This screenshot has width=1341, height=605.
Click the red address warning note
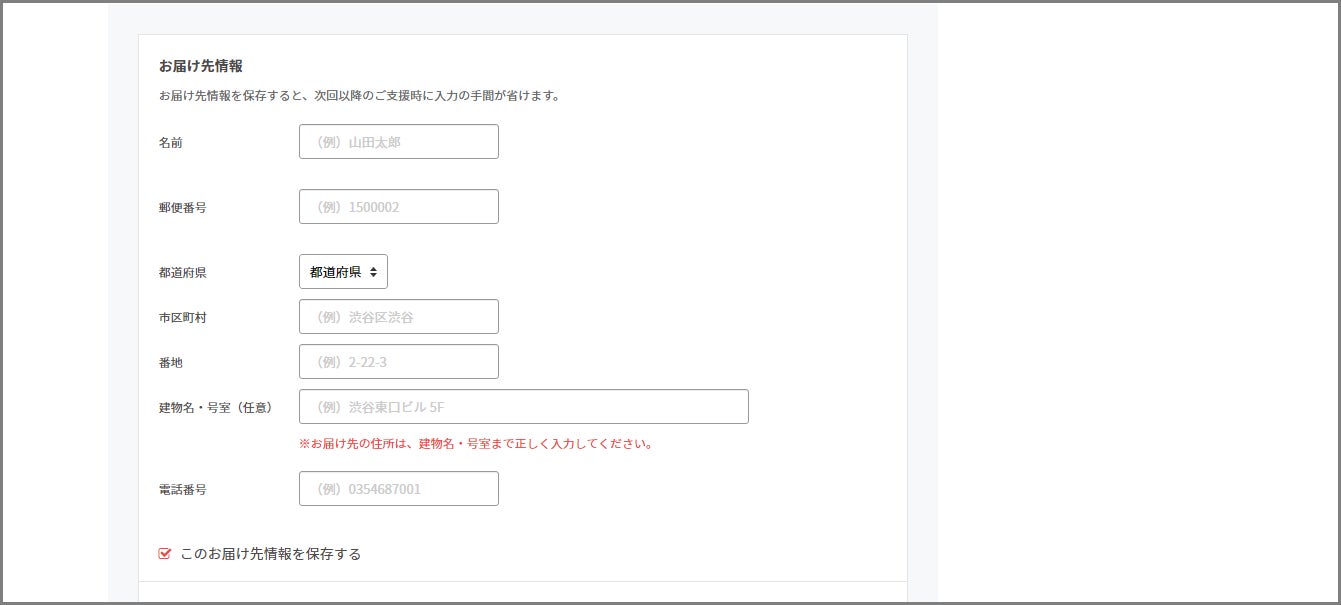(x=476, y=444)
